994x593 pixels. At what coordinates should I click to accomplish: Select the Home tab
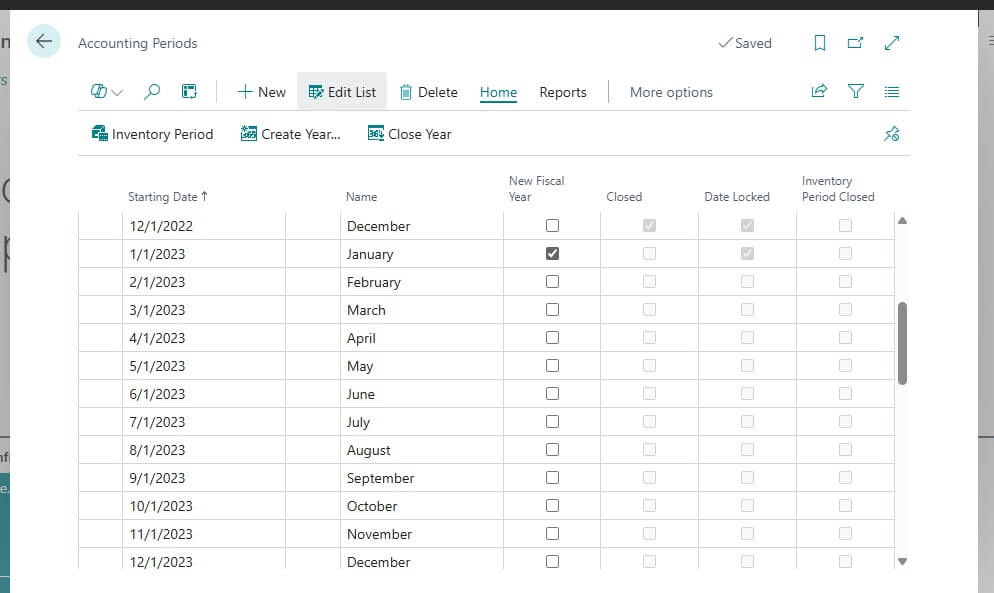tap(498, 92)
